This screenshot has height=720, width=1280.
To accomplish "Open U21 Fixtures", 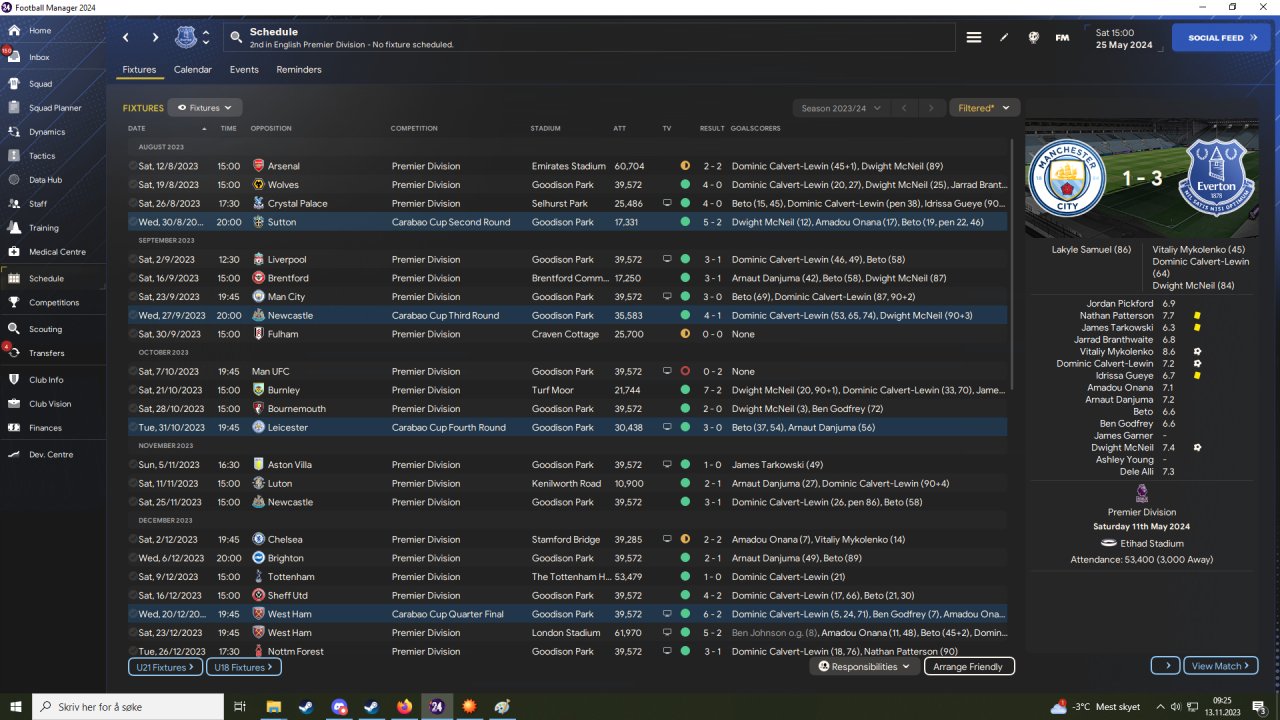I will (165, 667).
